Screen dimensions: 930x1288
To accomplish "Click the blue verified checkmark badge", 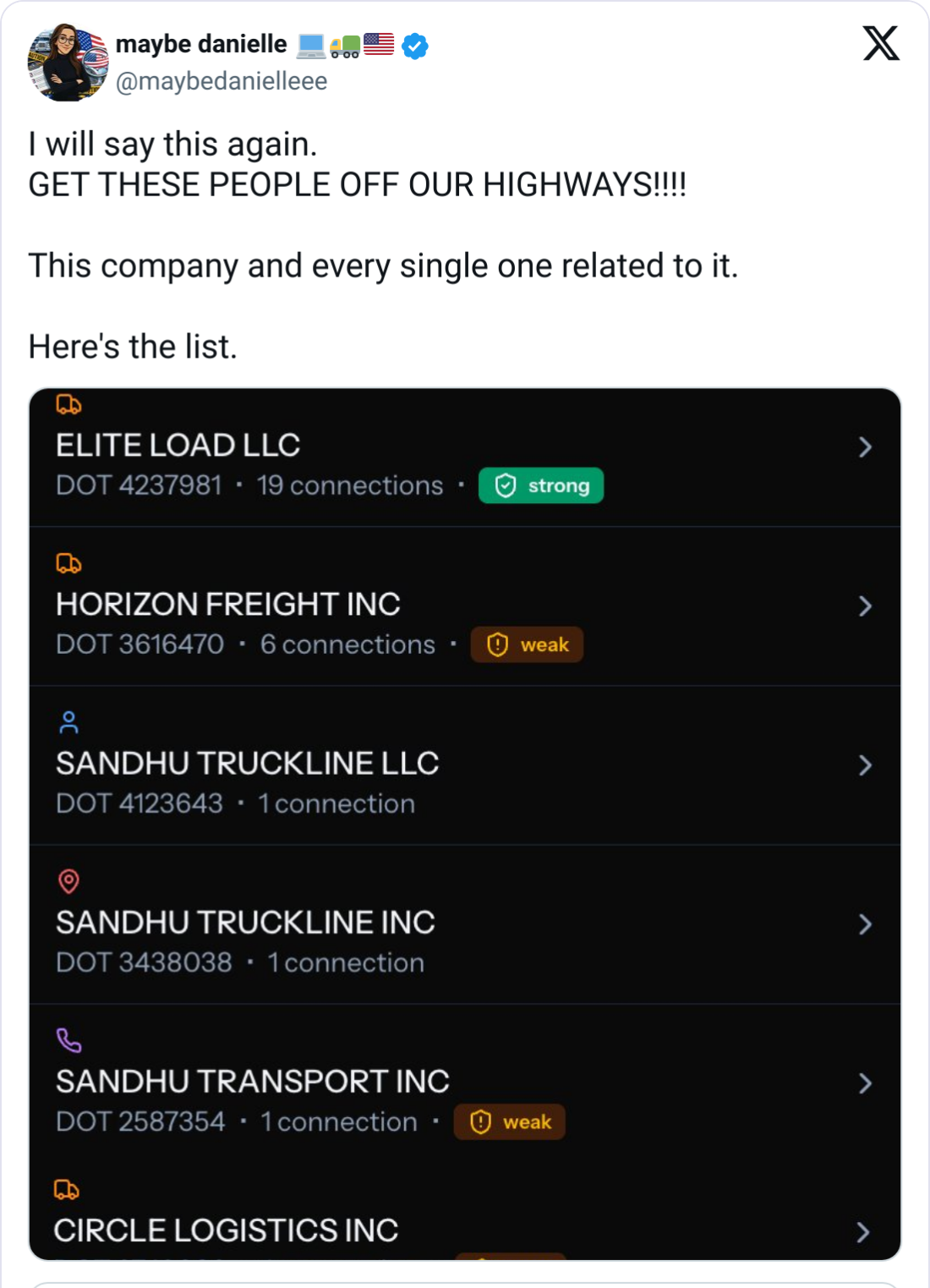I will [x=414, y=46].
